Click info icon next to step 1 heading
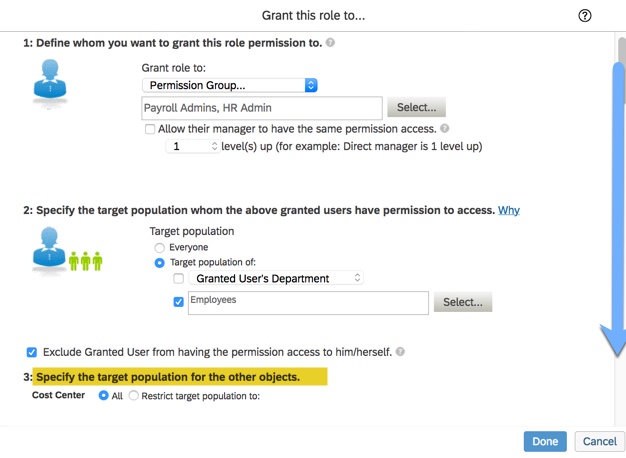626x458 pixels. [x=330, y=44]
